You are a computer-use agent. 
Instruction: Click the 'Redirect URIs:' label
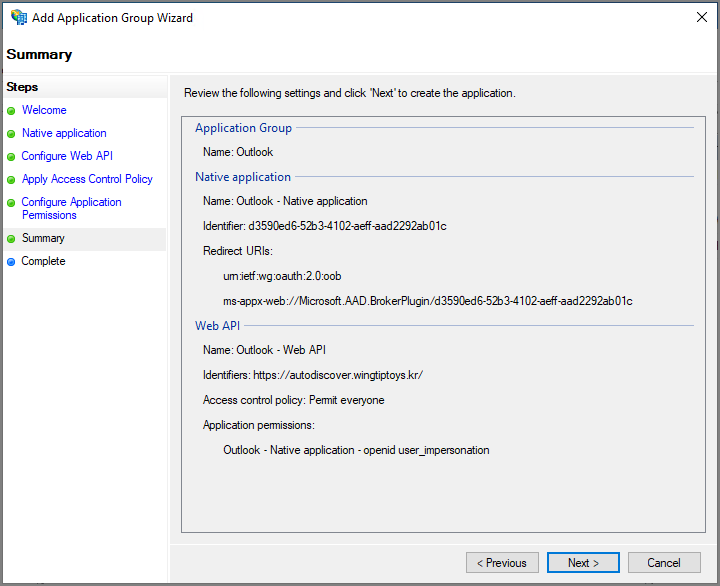[238, 251]
